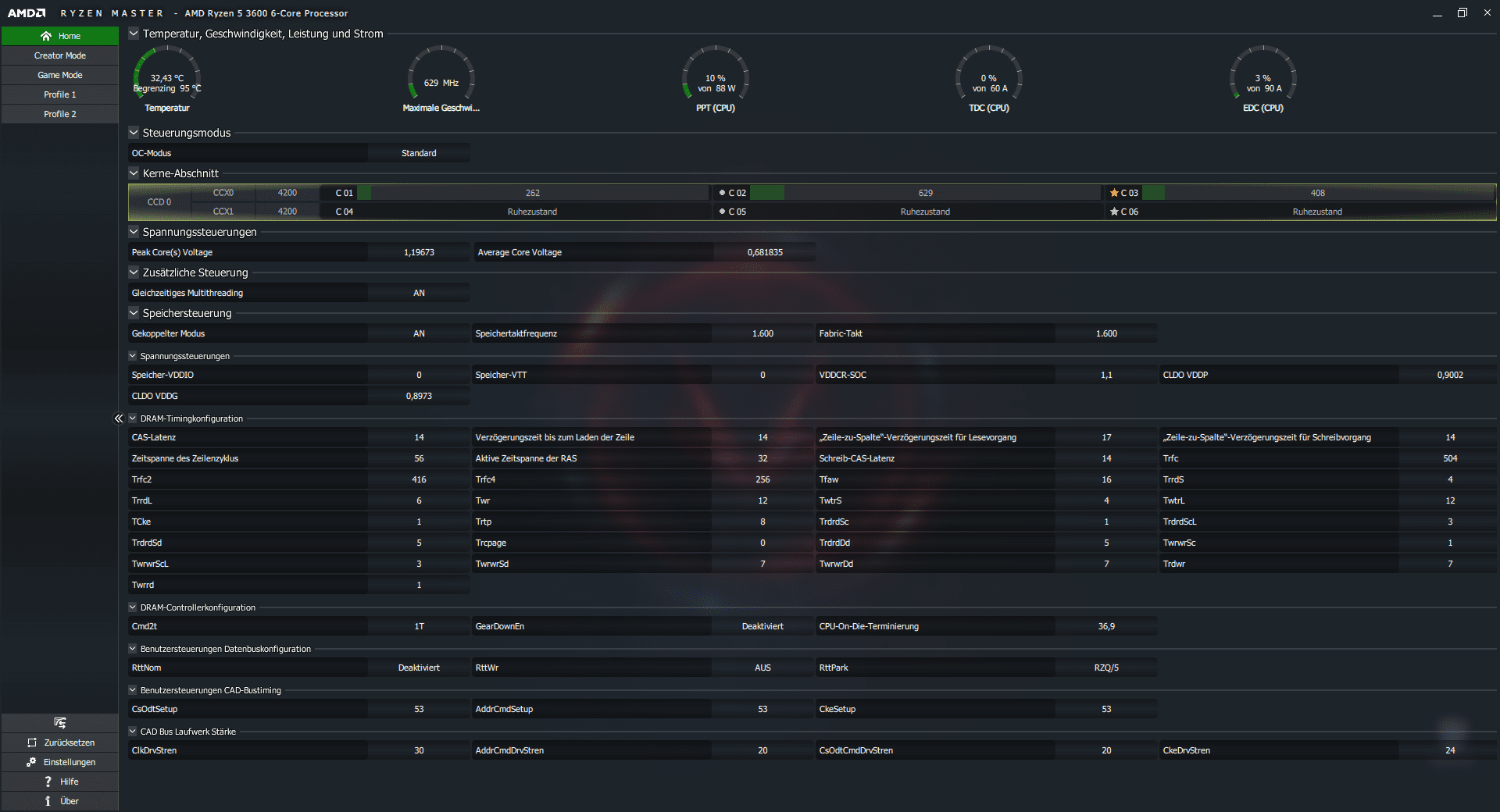Open Profile 1
Screen dimensions: 1500x812
coord(60,94)
